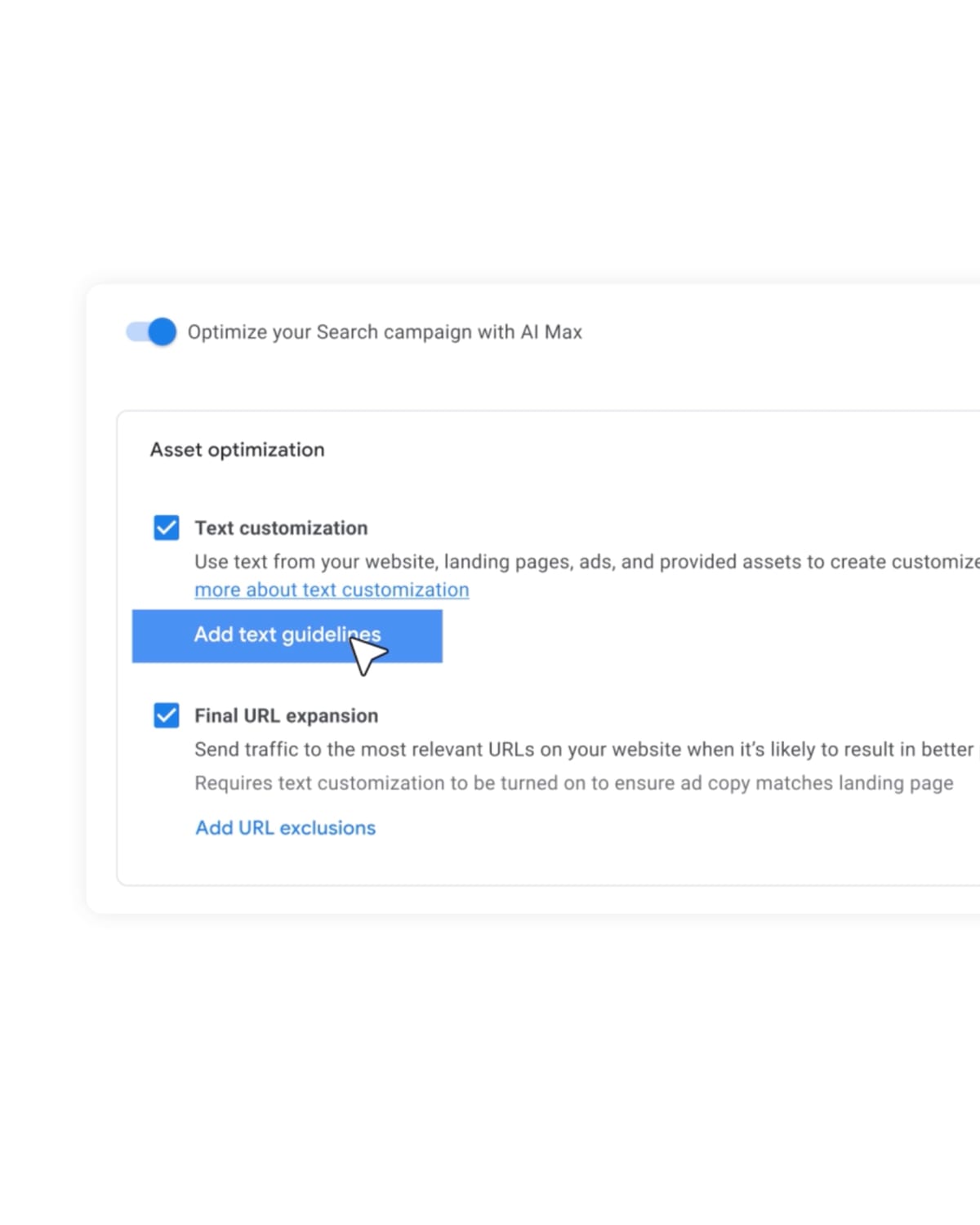Toggle Optimize your Search campaign with AI Max
980x1225 pixels.
pos(151,332)
